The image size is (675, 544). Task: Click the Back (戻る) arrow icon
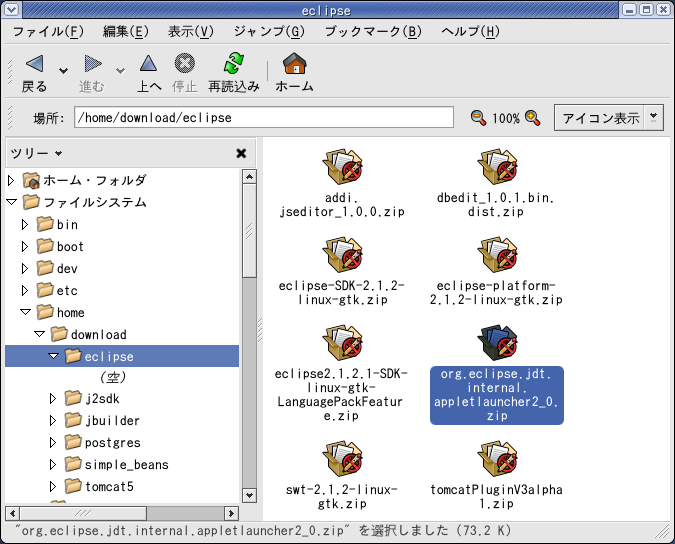click(34, 64)
